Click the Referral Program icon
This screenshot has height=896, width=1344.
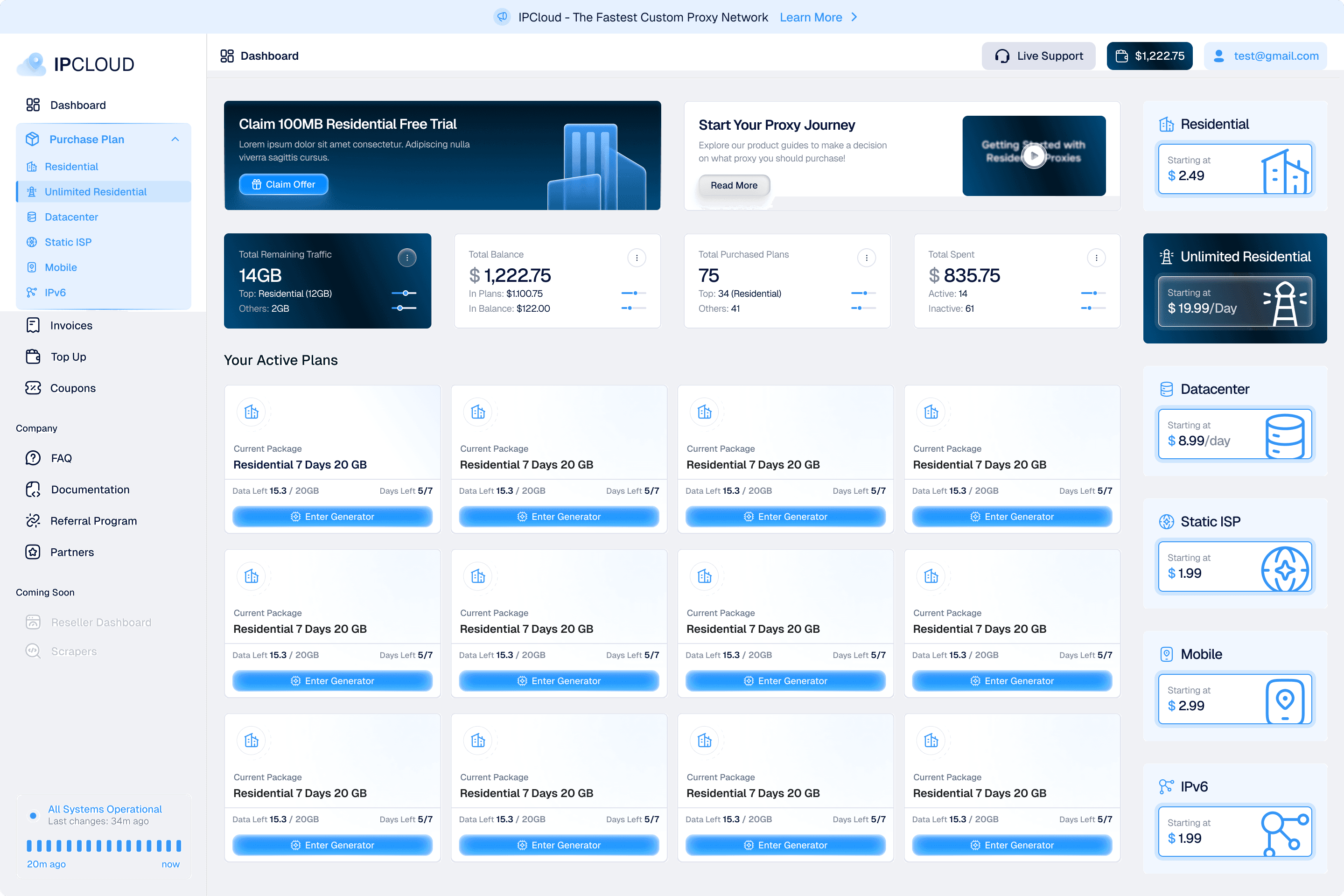[x=33, y=521]
